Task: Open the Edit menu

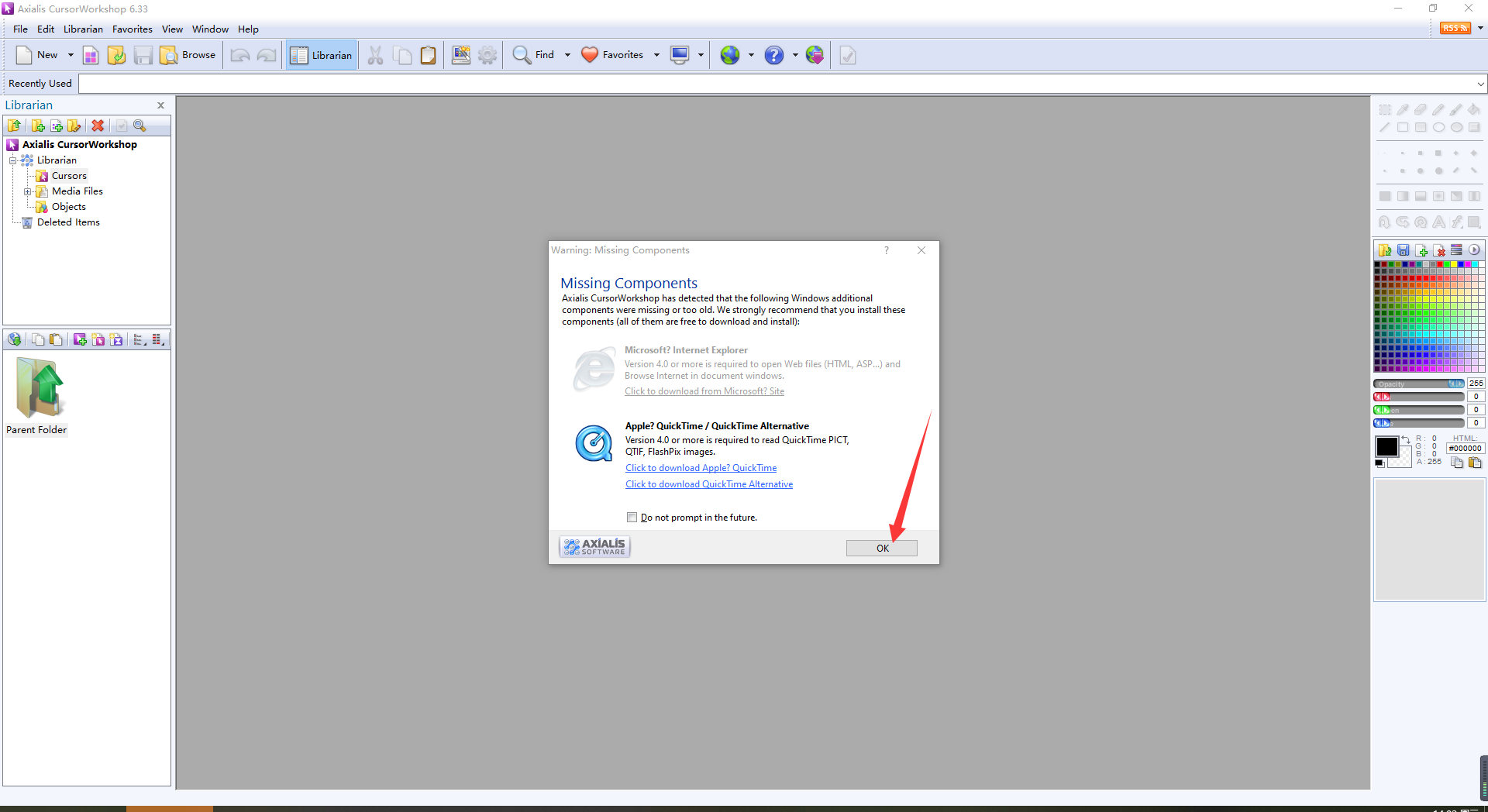Action: coord(46,29)
